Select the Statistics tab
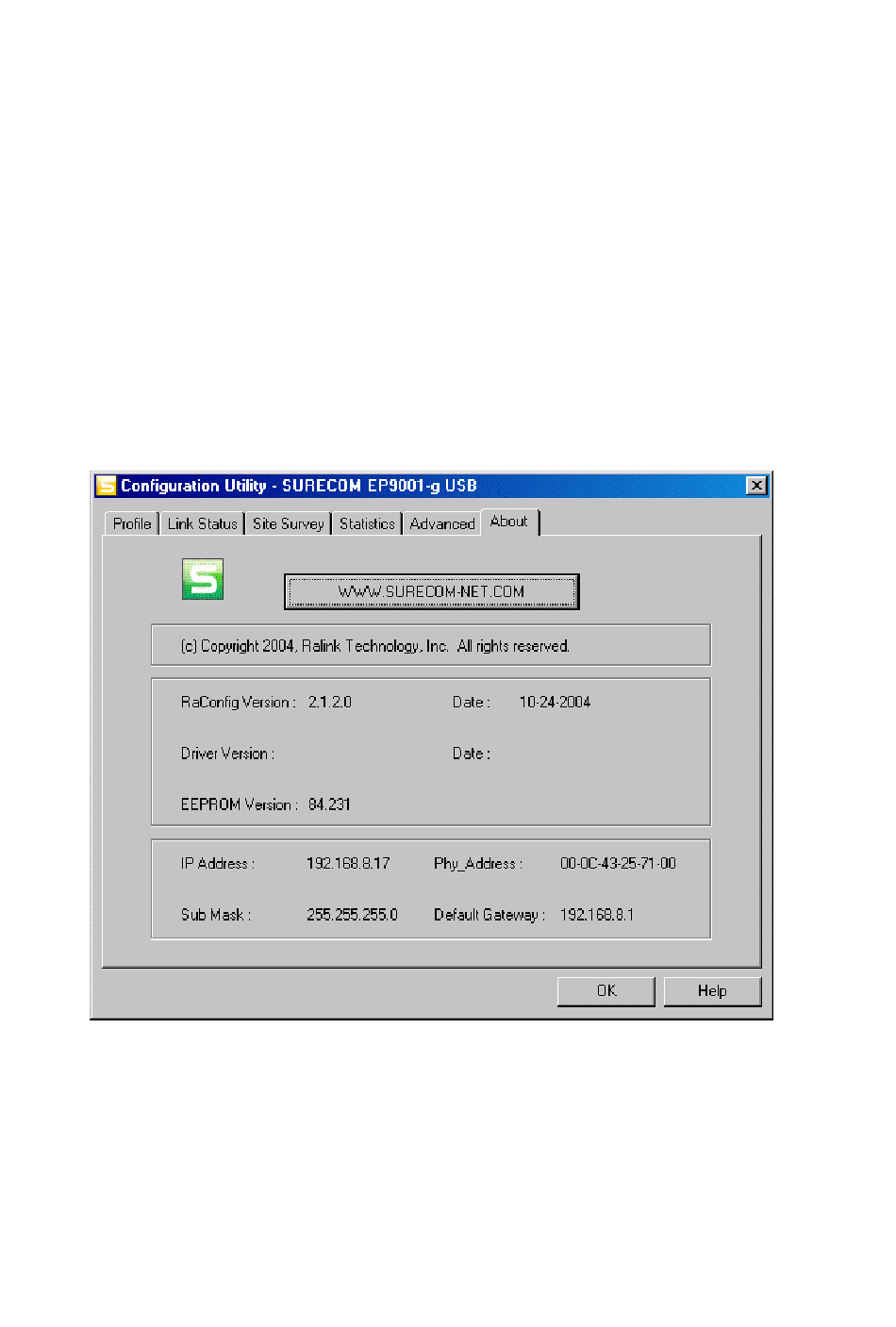This screenshot has height=1327, width=896. coord(367,524)
